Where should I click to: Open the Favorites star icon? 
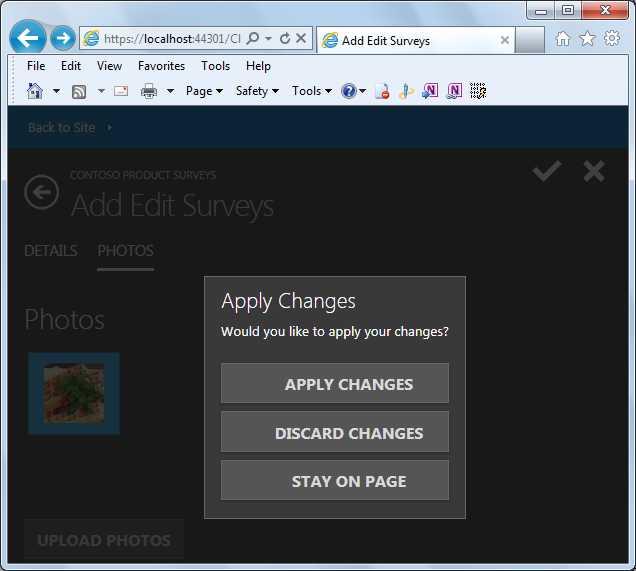pyautogui.click(x=587, y=39)
